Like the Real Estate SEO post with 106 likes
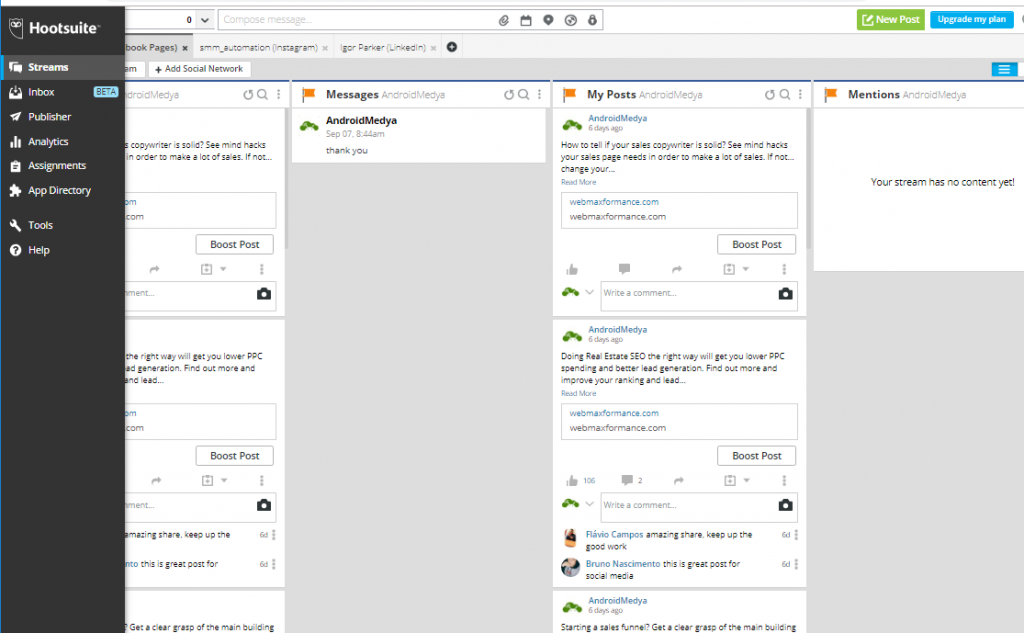 (x=572, y=481)
